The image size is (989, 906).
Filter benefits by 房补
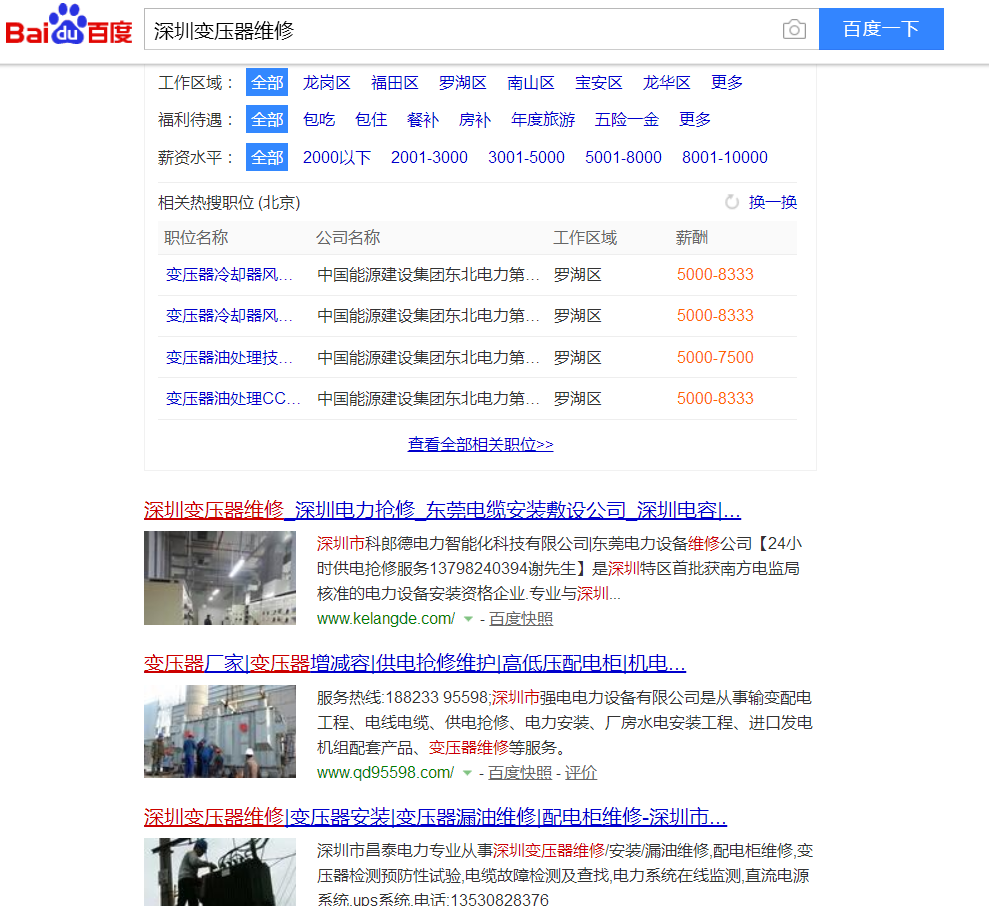click(475, 120)
